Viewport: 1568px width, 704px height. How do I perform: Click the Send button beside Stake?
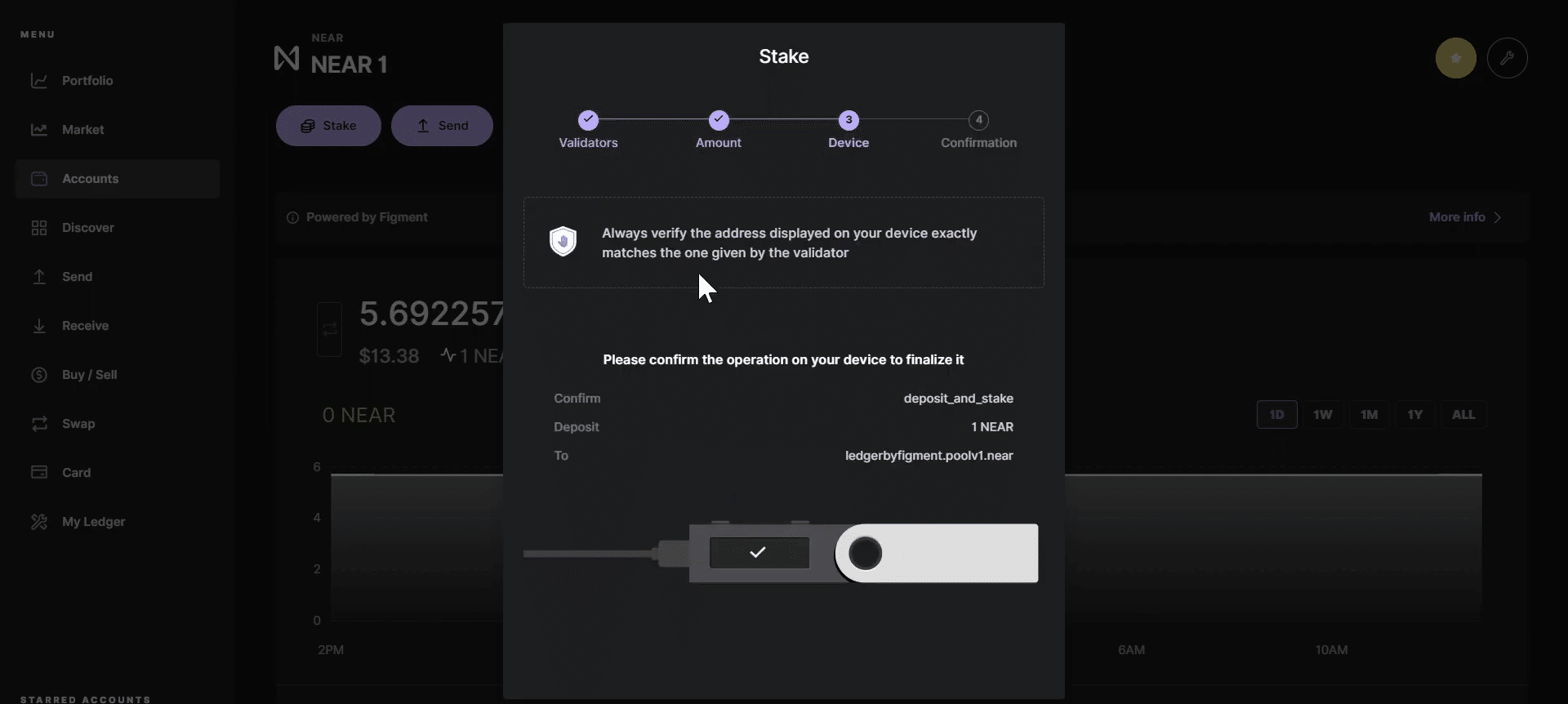(x=442, y=126)
